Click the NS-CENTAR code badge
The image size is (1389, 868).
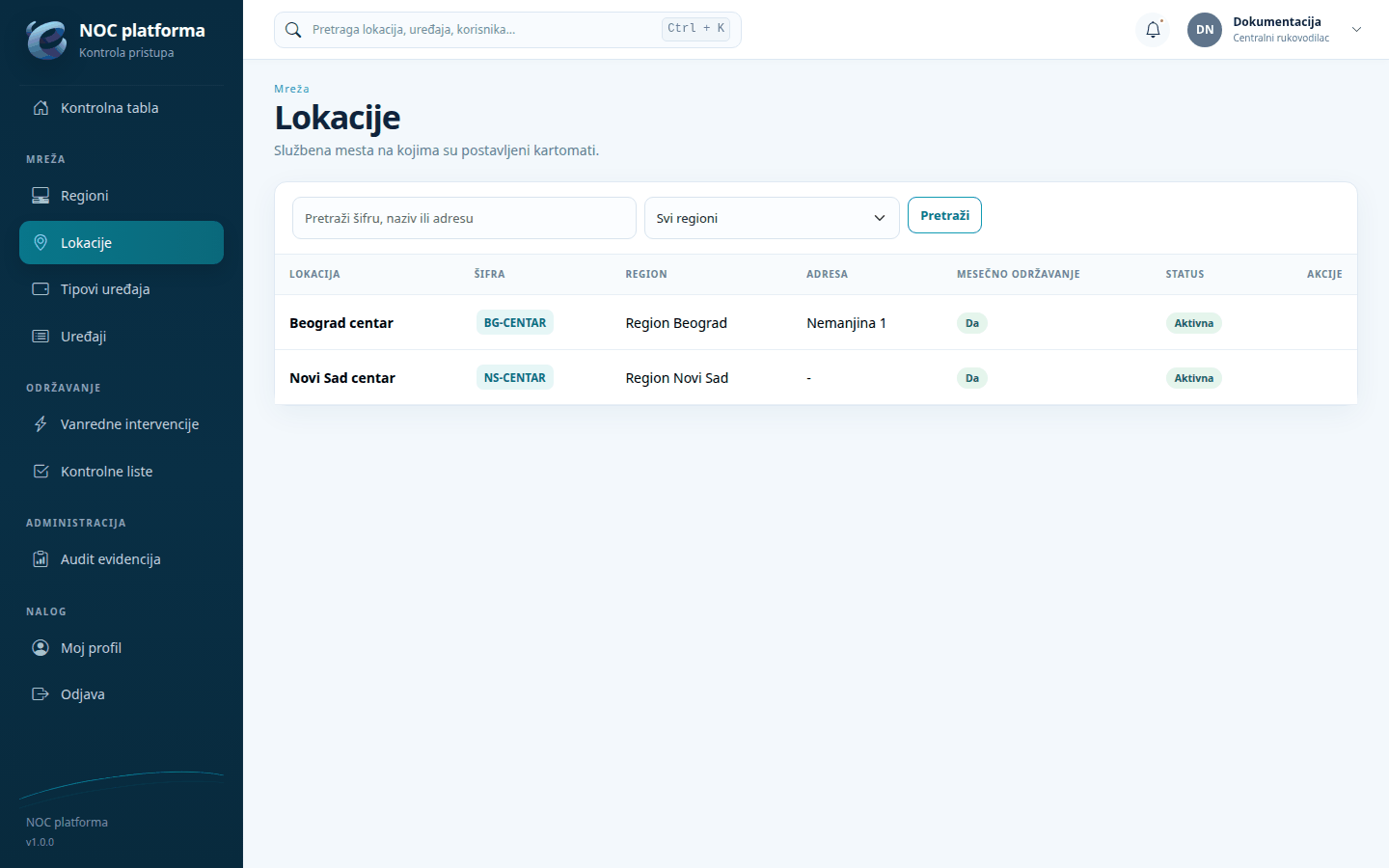(515, 378)
